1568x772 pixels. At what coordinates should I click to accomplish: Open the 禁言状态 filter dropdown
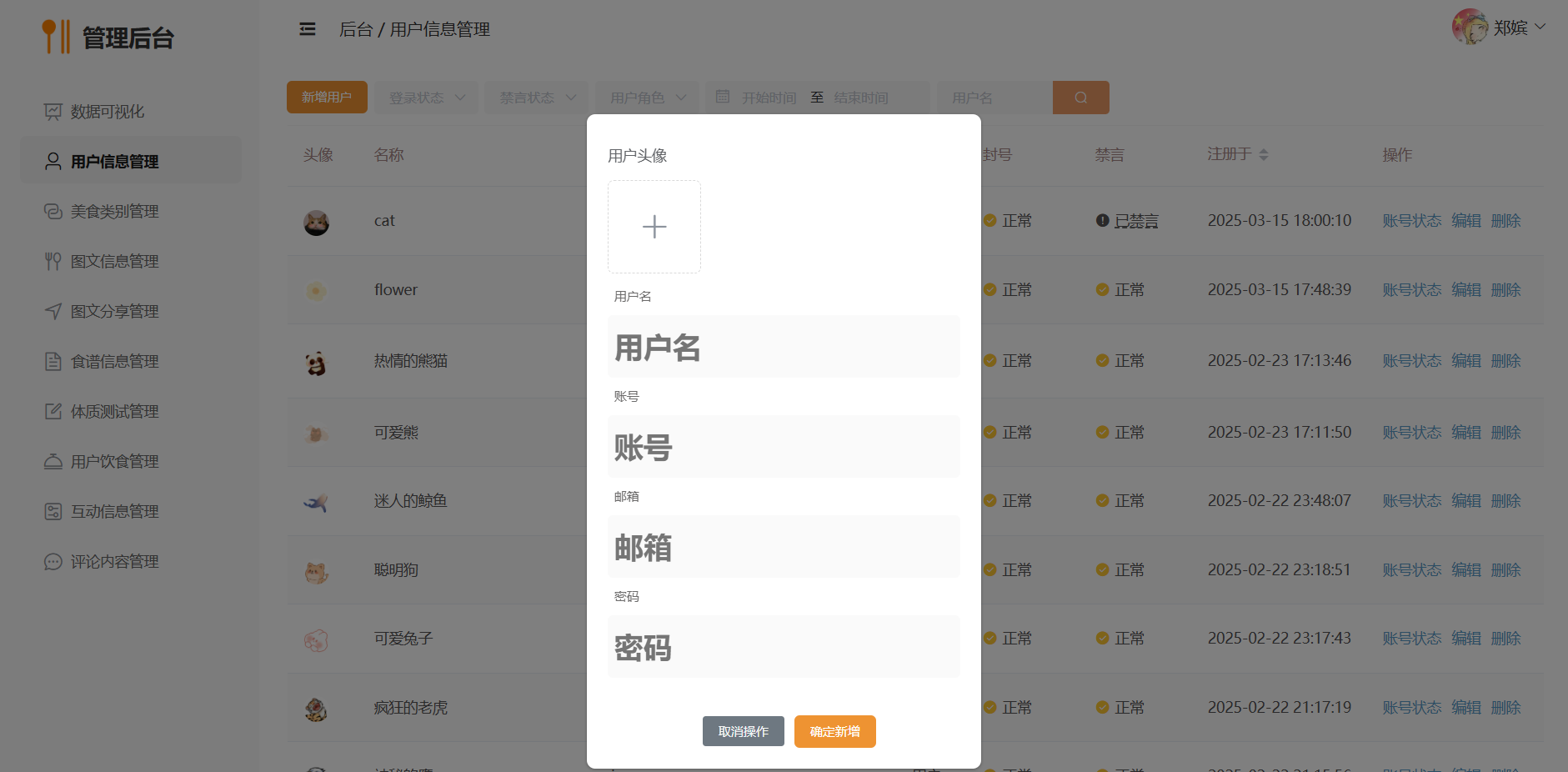point(537,98)
